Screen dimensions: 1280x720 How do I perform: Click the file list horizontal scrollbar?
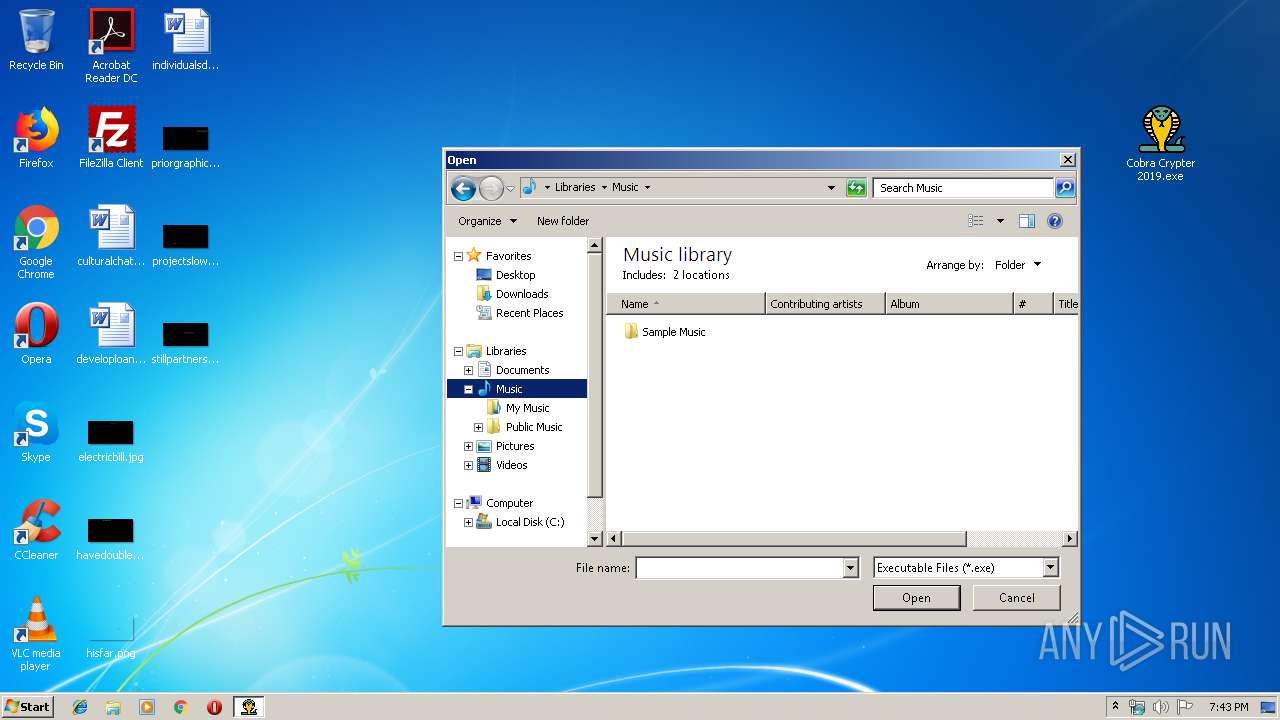(795, 539)
